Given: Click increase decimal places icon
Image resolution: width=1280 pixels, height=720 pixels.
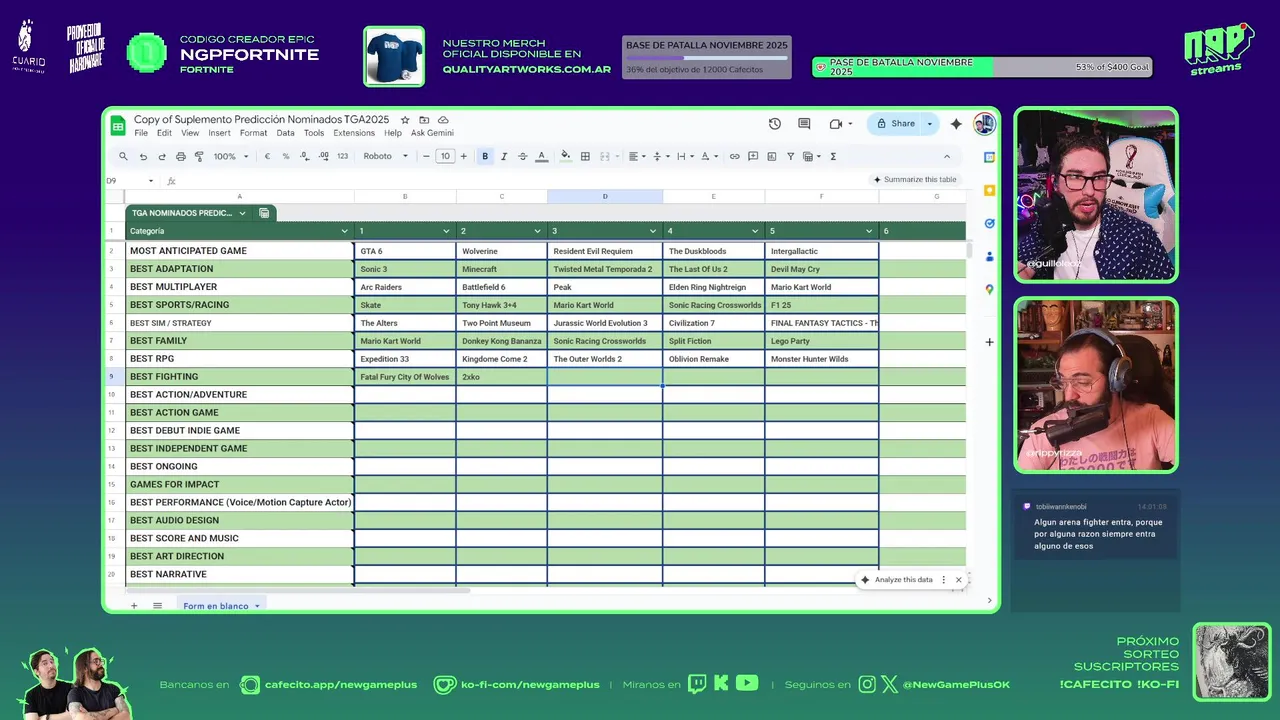Looking at the screenshot, I should pos(323,156).
